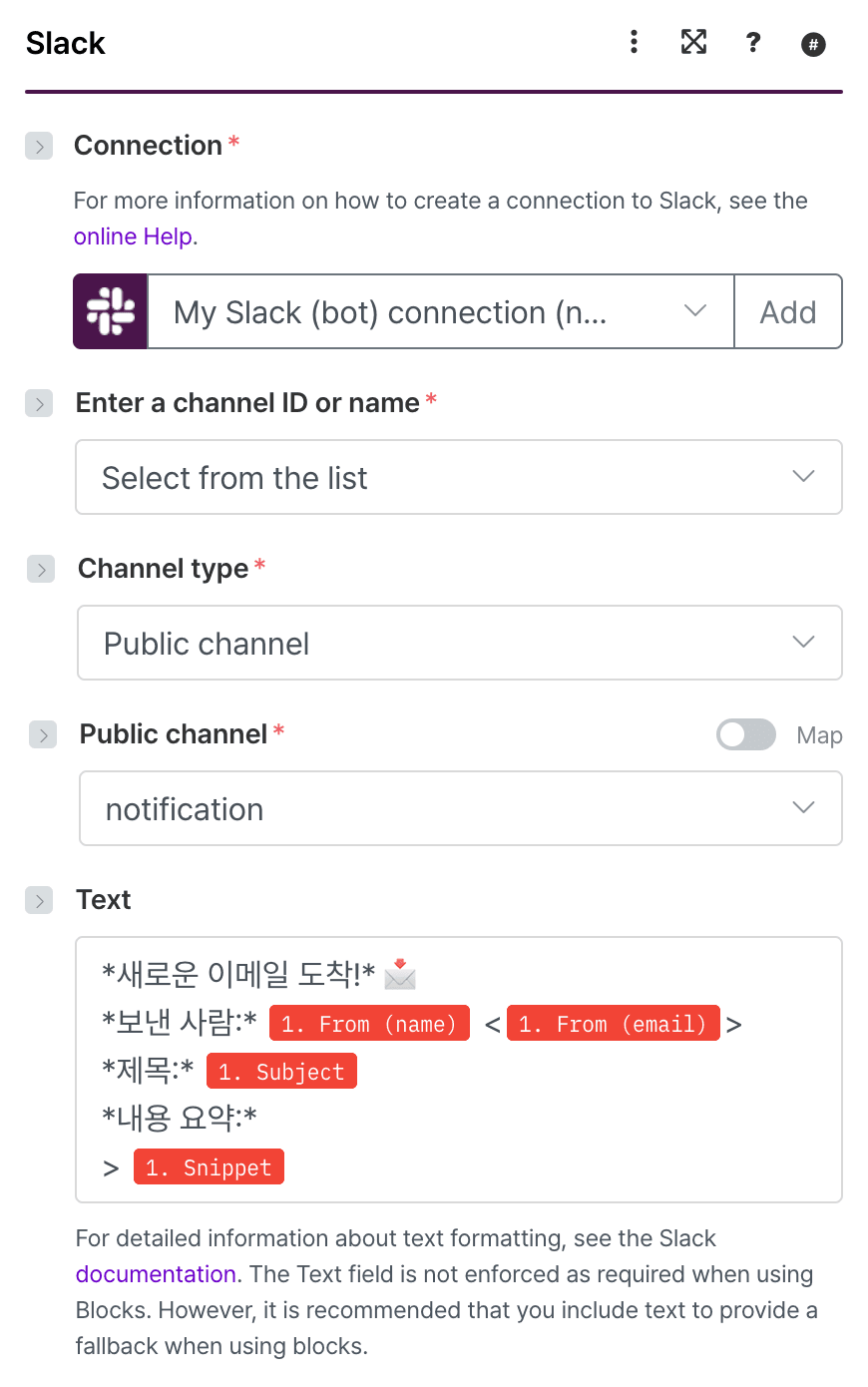Open the Channel type dropdown
Image resolution: width=868 pixels, height=1387 pixels.
coord(459,643)
